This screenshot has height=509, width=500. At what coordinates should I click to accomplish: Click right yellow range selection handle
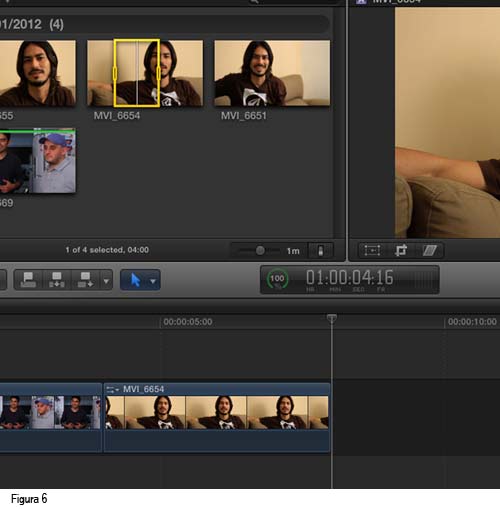tap(158, 73)
